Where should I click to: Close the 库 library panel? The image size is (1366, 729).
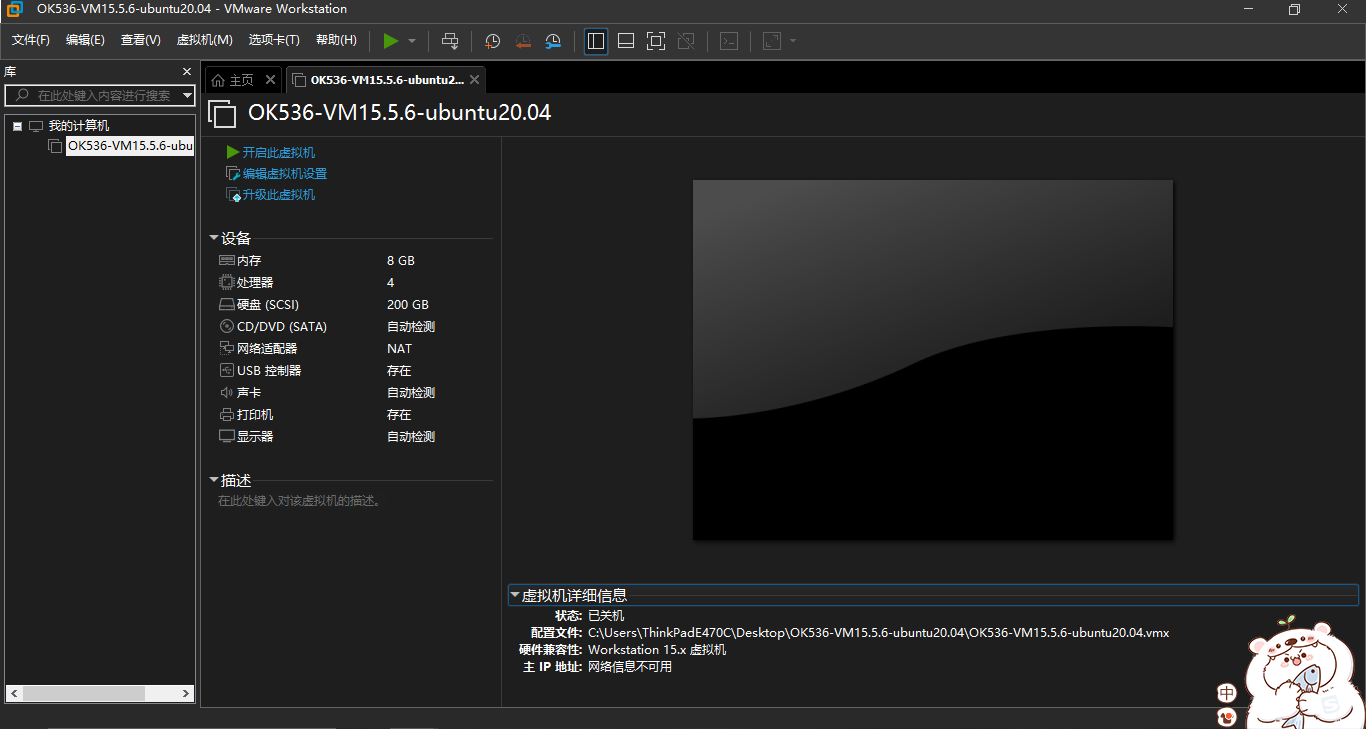pos(187,72)
